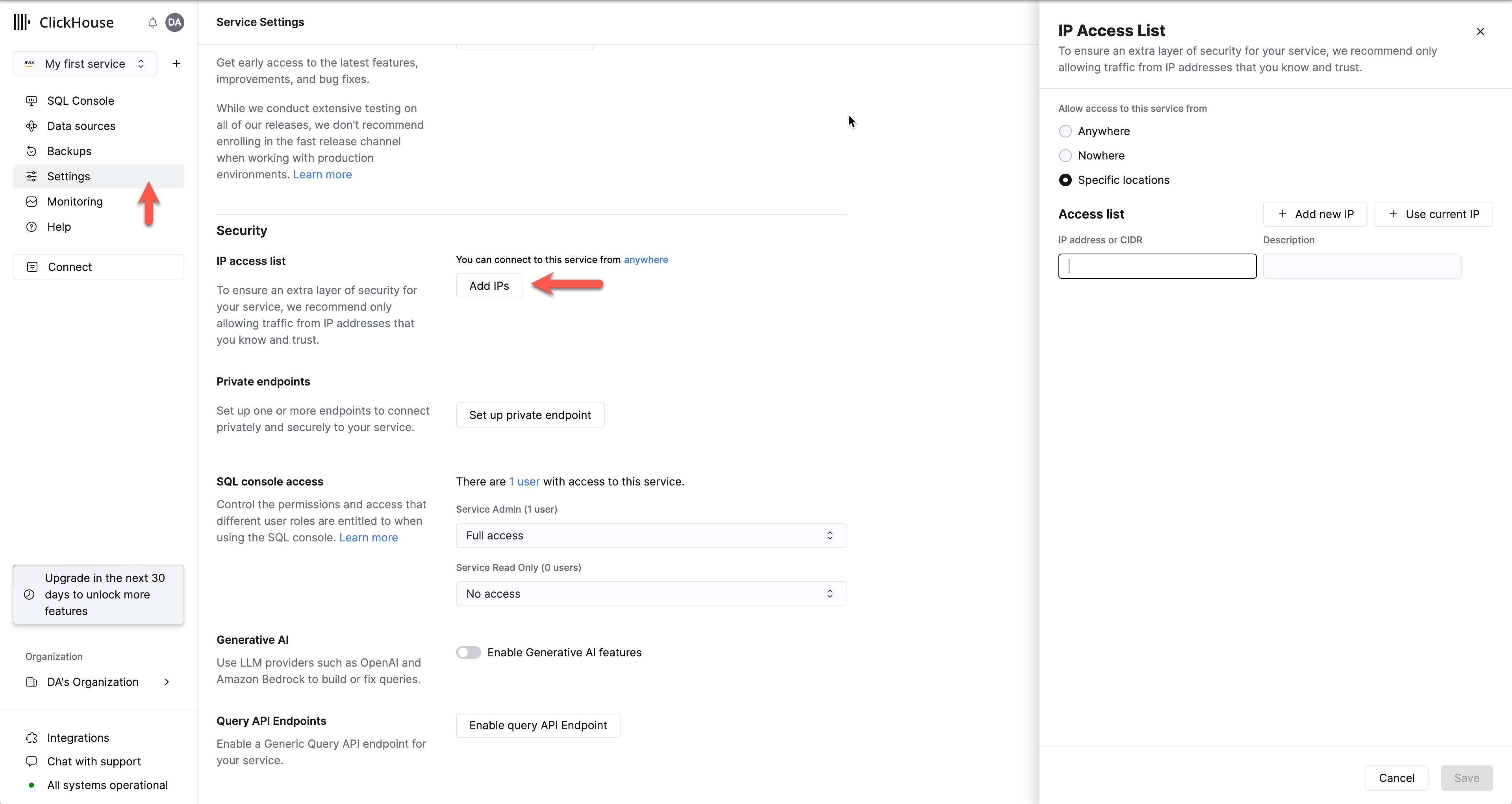Screen dimensions: 1512x804
Task: Click the SQL Console icon in sidebar
Action: point(32,100)
